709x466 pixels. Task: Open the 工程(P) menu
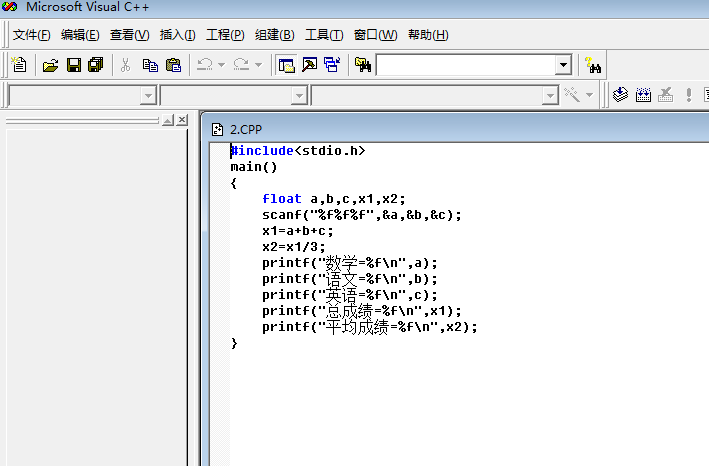pyautogui.click(x=225, y=35)
